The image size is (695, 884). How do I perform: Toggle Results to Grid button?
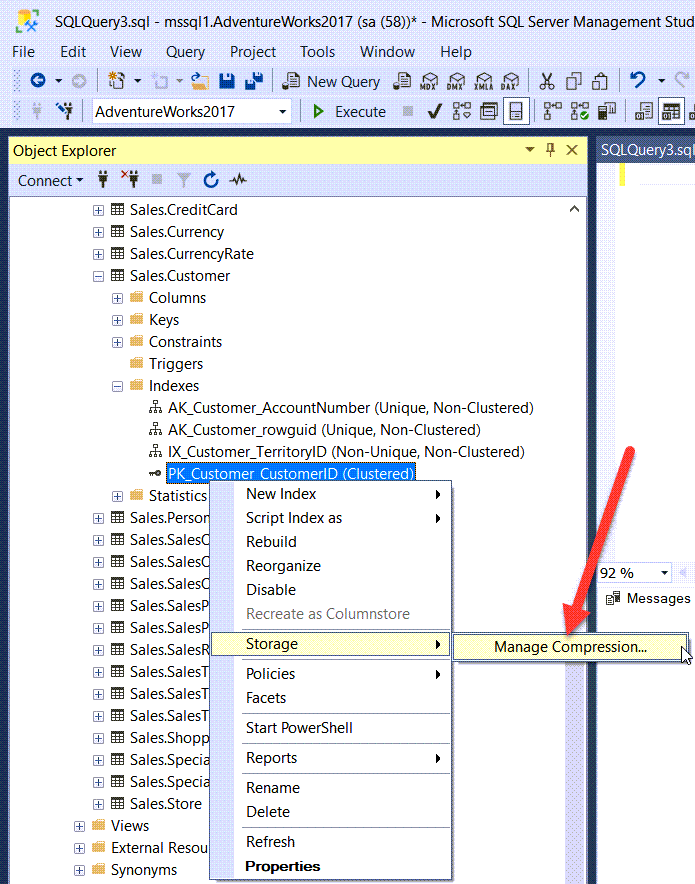[671, 112]
